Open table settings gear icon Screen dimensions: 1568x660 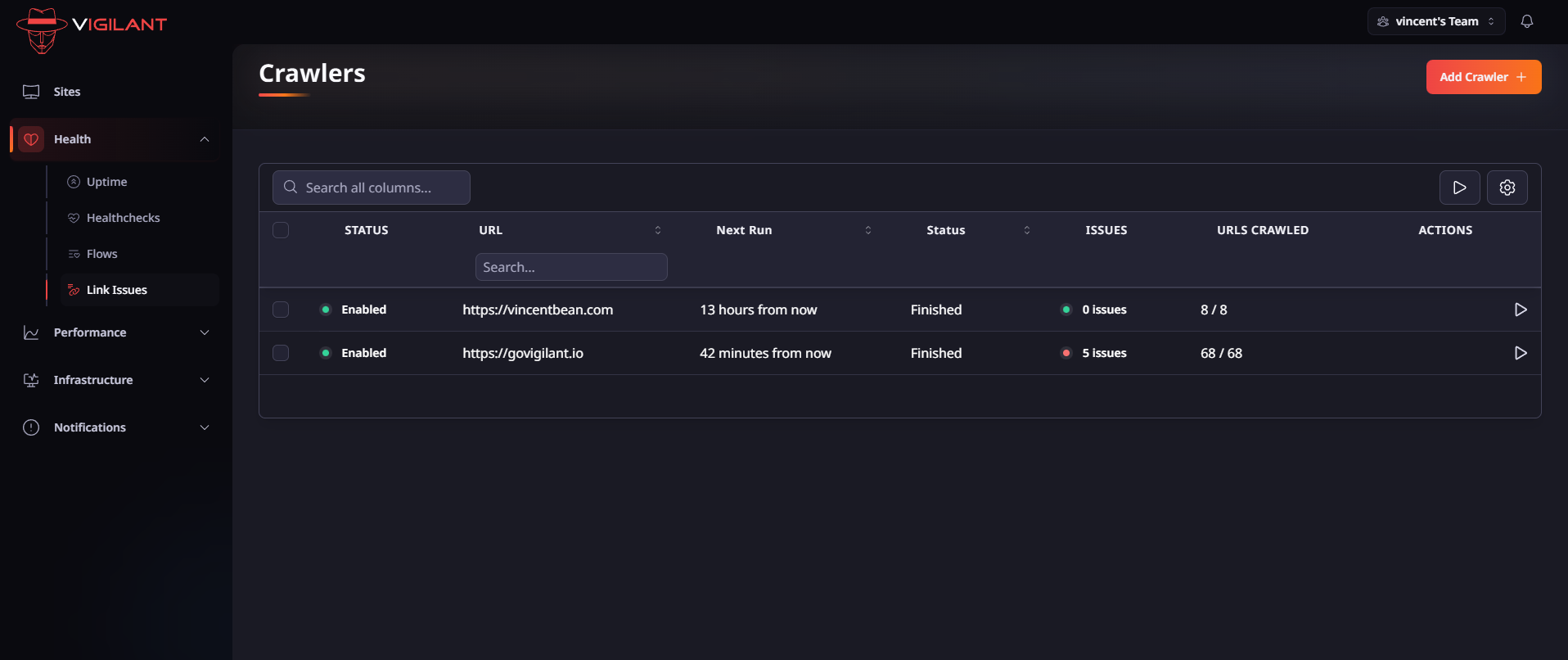click(x=1507, y=188)
